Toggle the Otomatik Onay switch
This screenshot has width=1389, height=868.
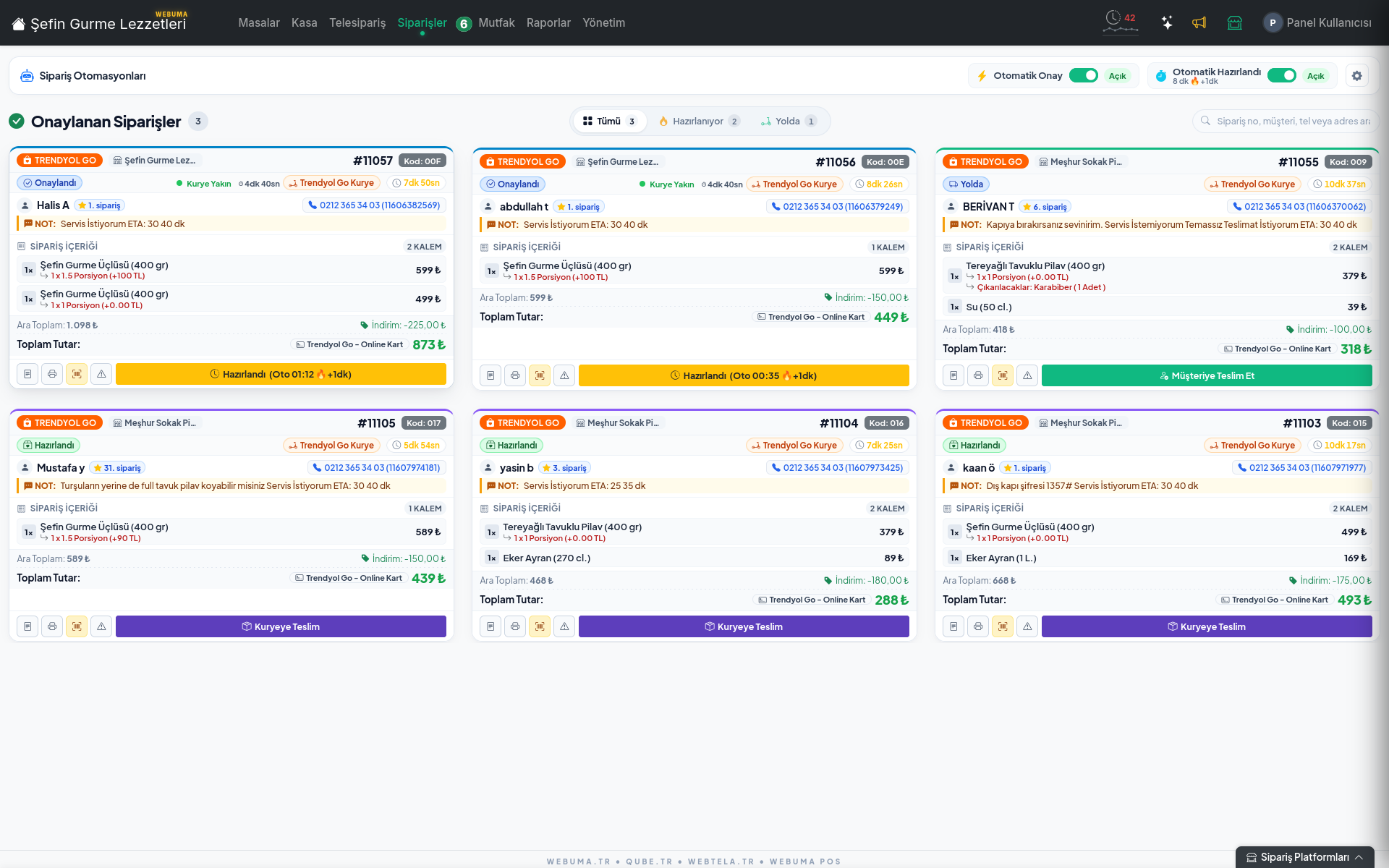pyautogui.click(x=1084, y=76)
